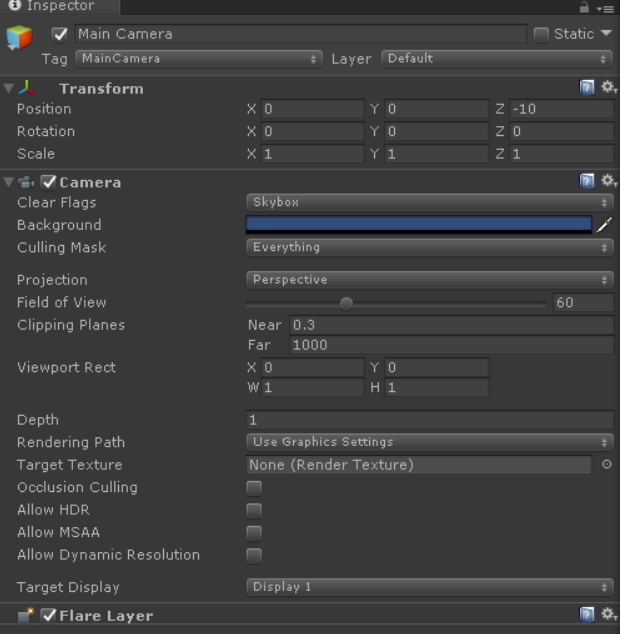
Task: Open the Transform component help icon
Action: point(587,87)
